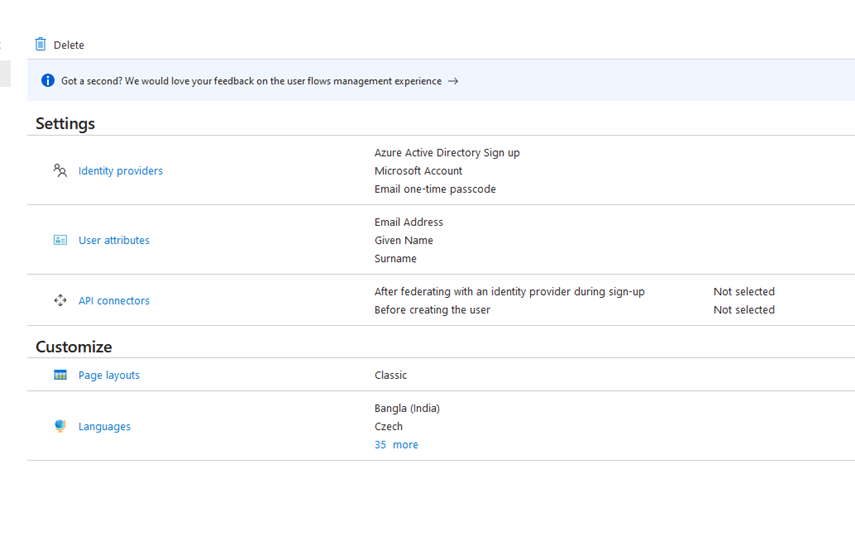
Task: Select 'Czech' language text
Action: point(388,426)
